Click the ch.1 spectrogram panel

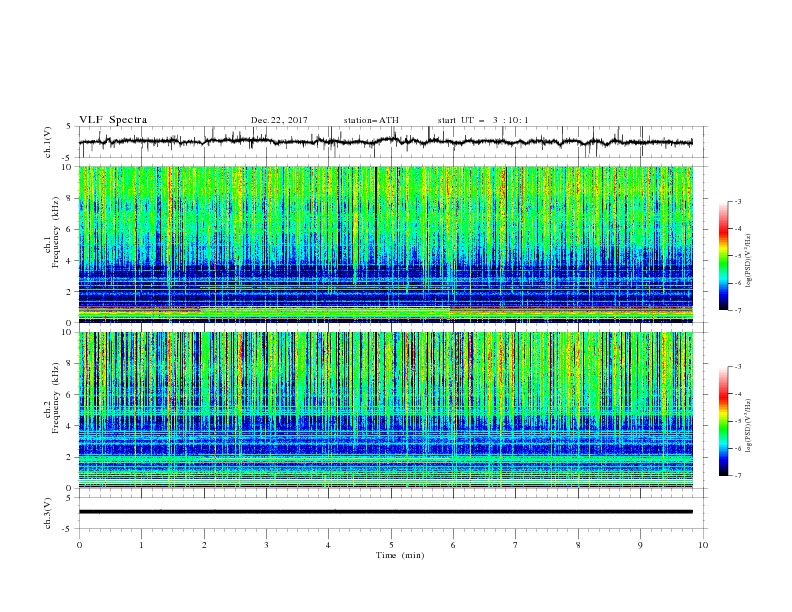point(385,244)
